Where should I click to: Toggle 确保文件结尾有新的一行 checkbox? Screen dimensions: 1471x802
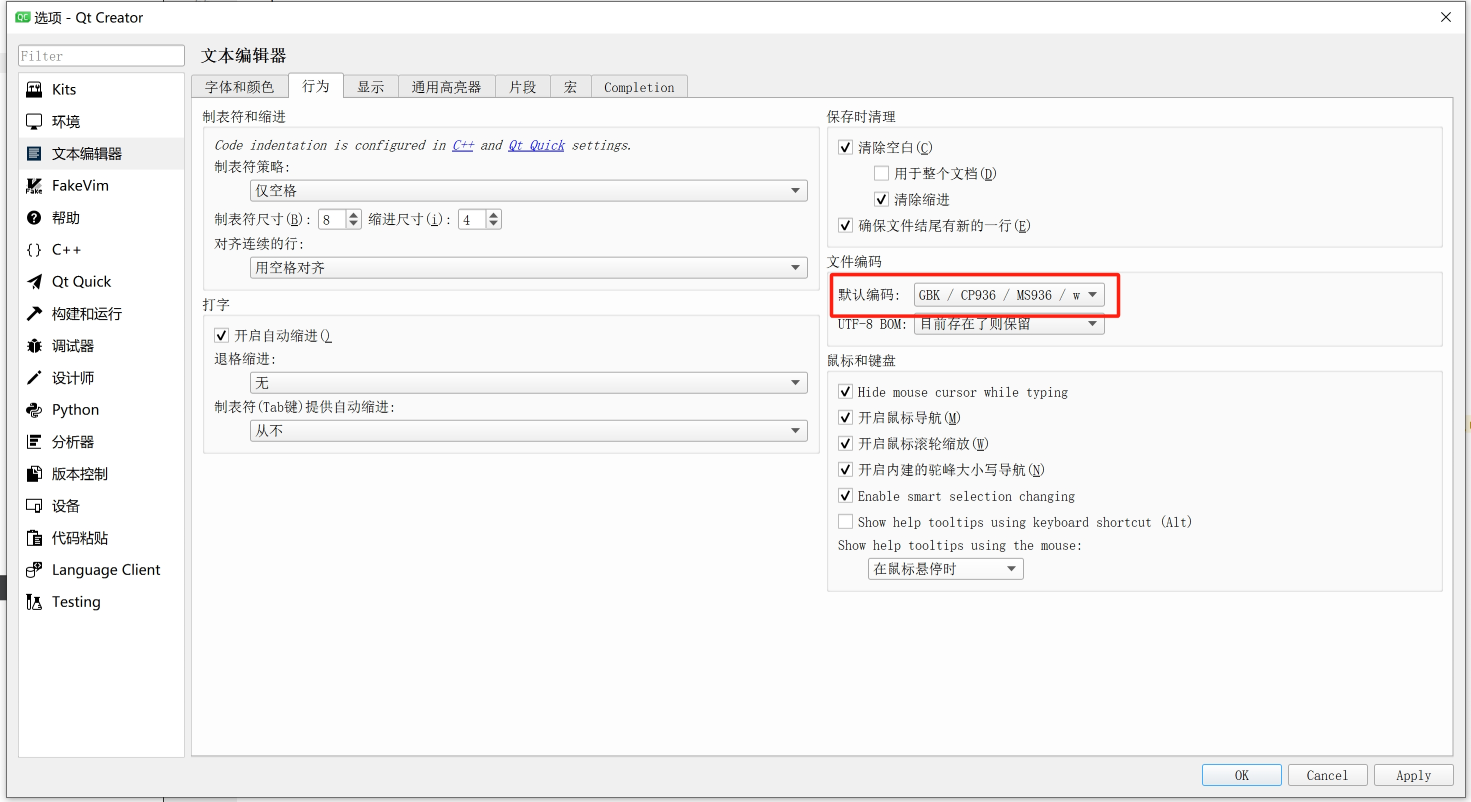(846, 225)
